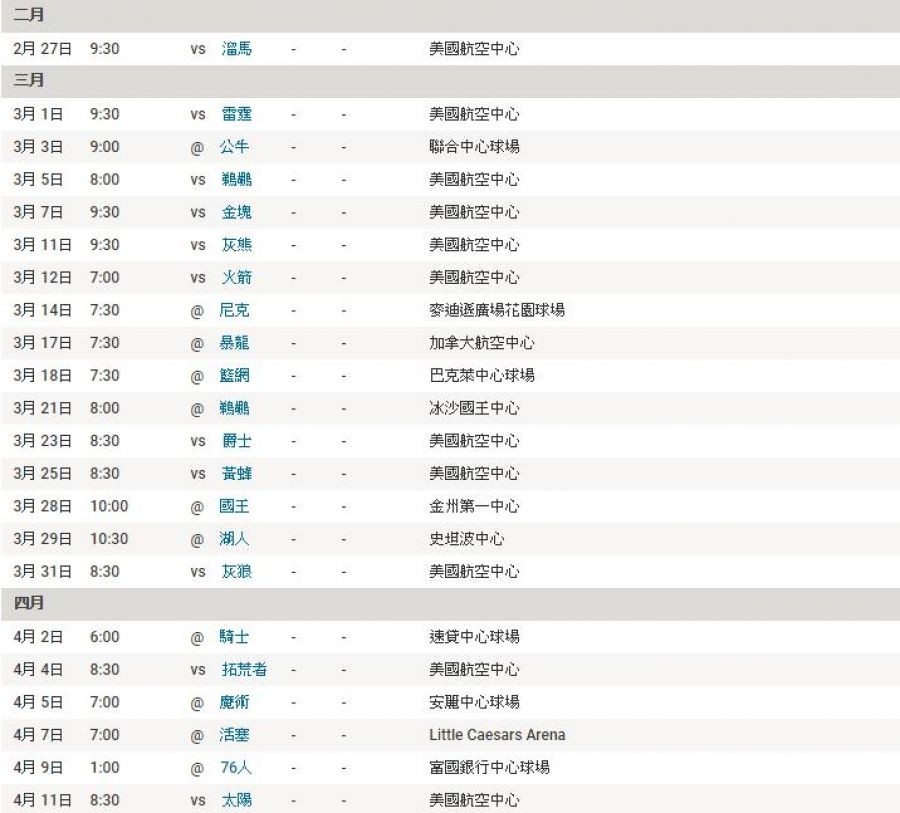Open the 76人 team link
The image size is (900, 813).
236,768
